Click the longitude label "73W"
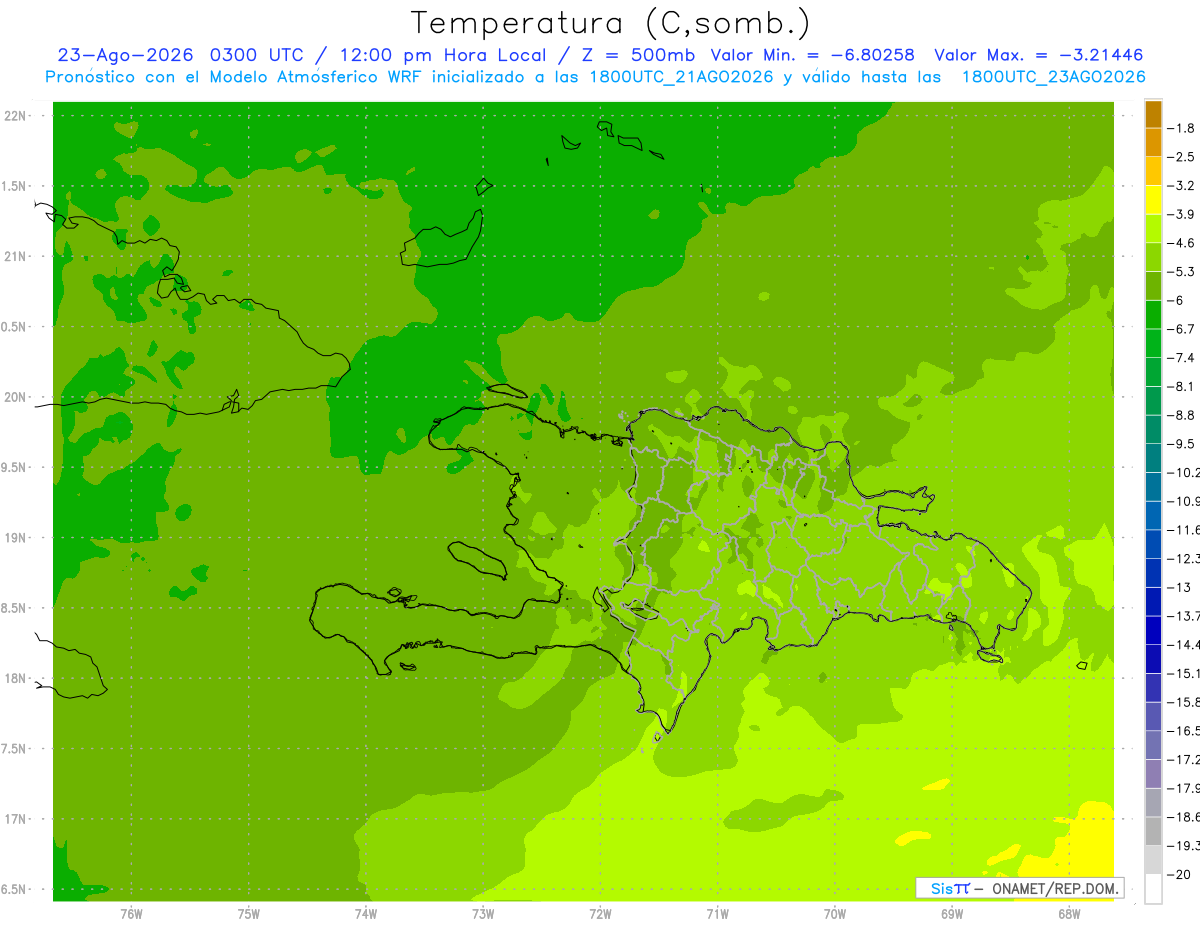The image size is (1200, 927). pyautogui.click(x=483, y=913)
